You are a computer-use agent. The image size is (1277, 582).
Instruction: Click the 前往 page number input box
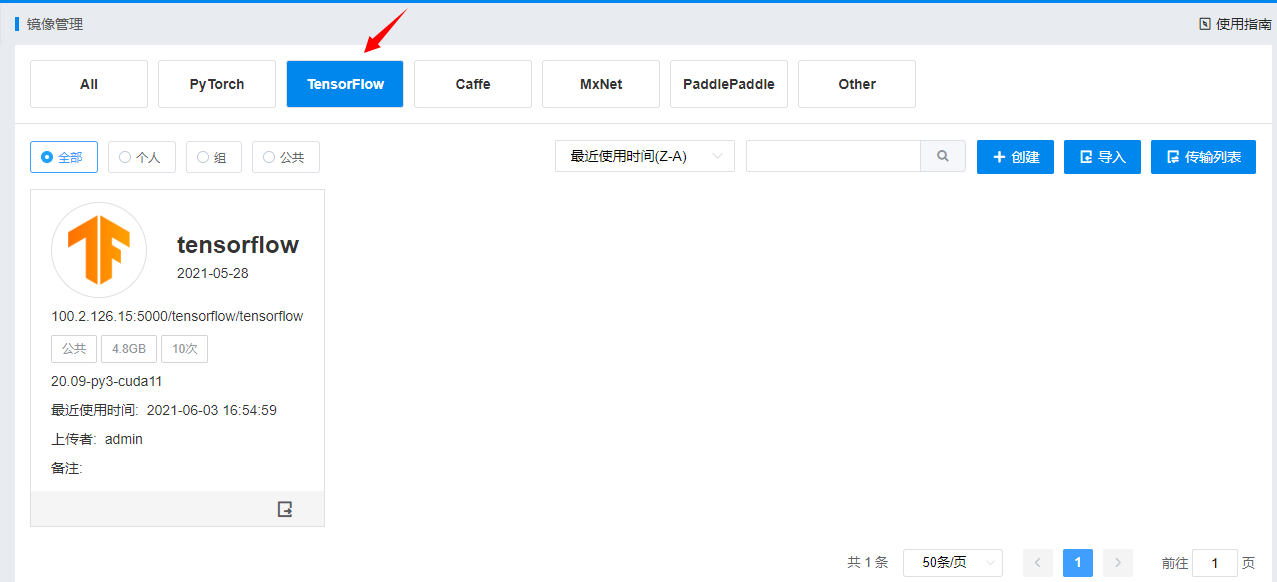[1215, 563]
